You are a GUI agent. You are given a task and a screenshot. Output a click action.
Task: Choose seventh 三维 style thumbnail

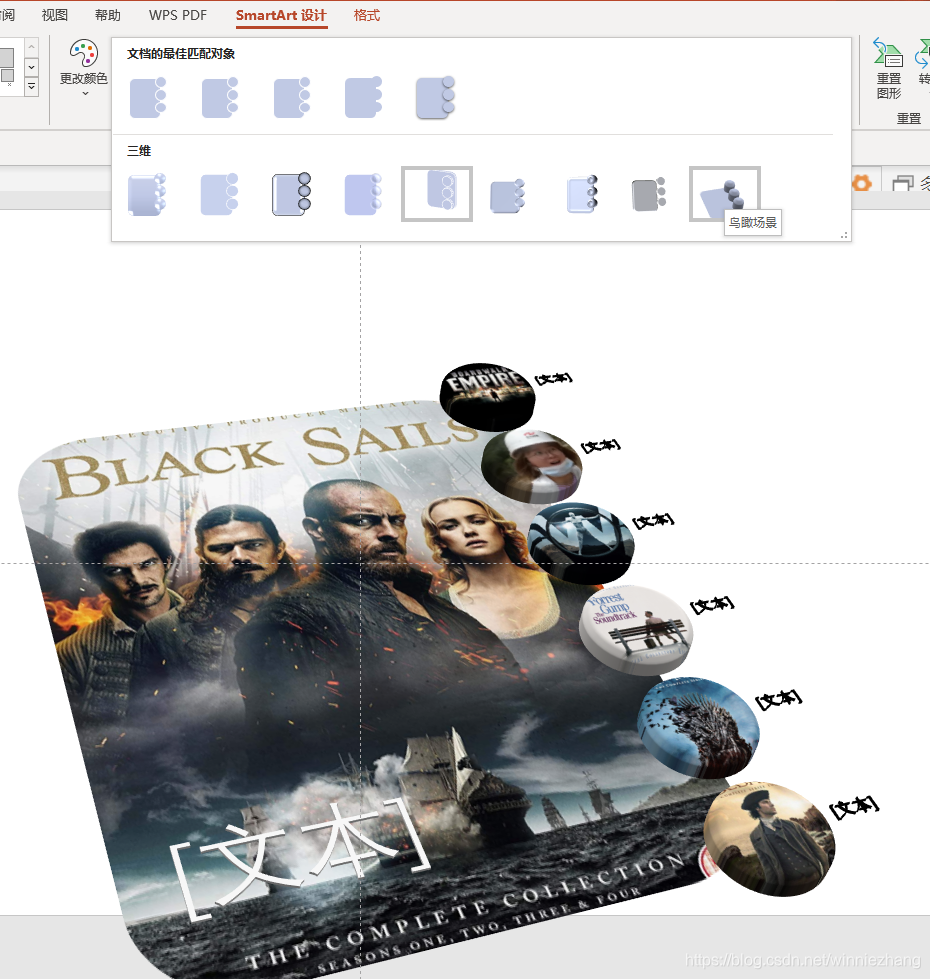[582, 194]
